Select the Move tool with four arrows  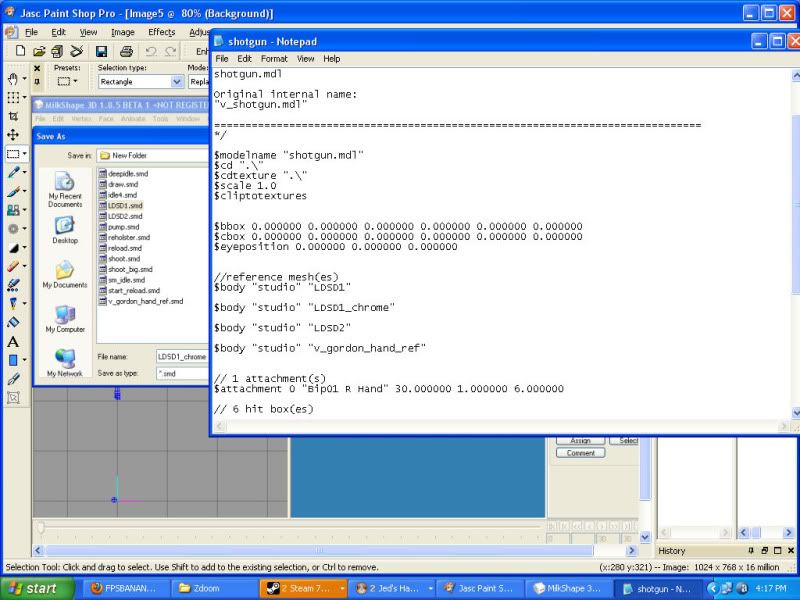coord(13,135)
